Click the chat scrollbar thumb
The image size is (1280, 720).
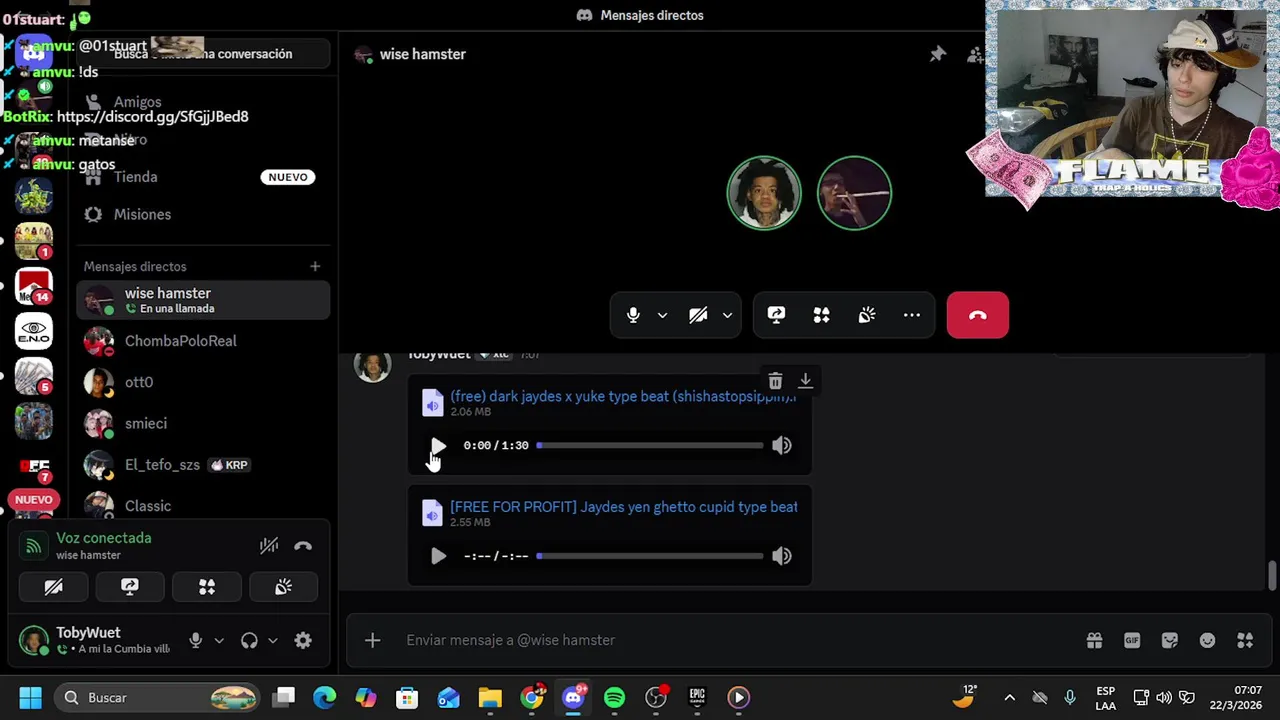(1272, 575)
